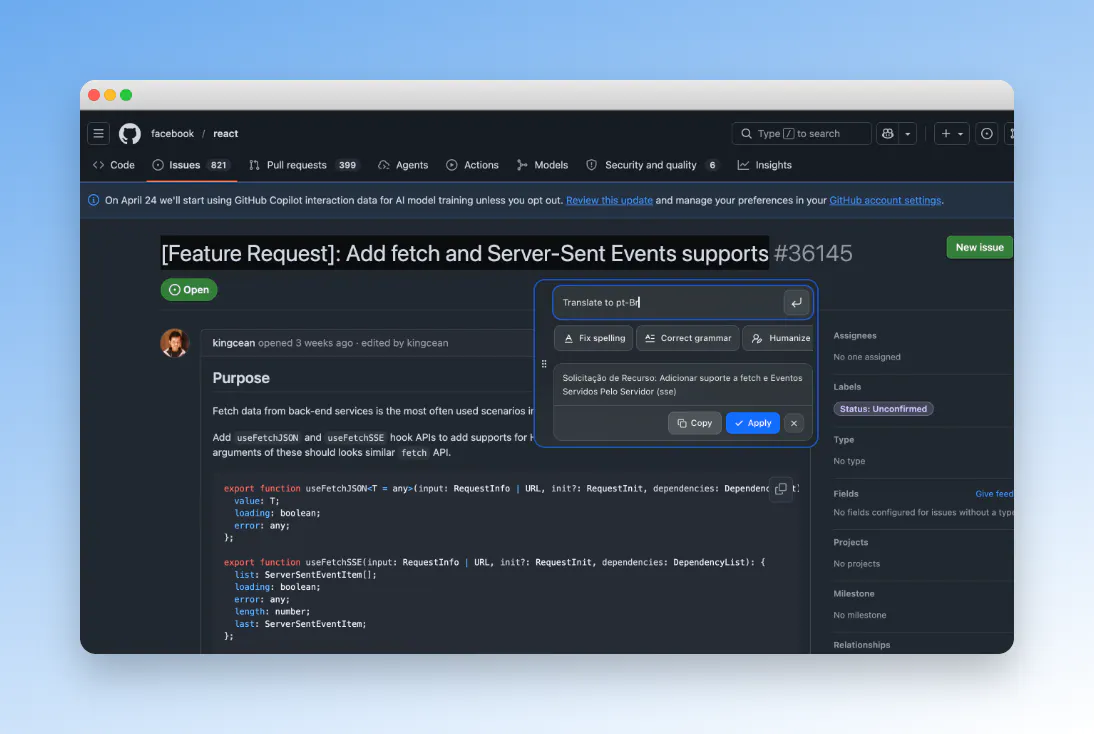1094x734 pixels.
Task: Open the hamburger navigation menu
Action: [98, 133]
